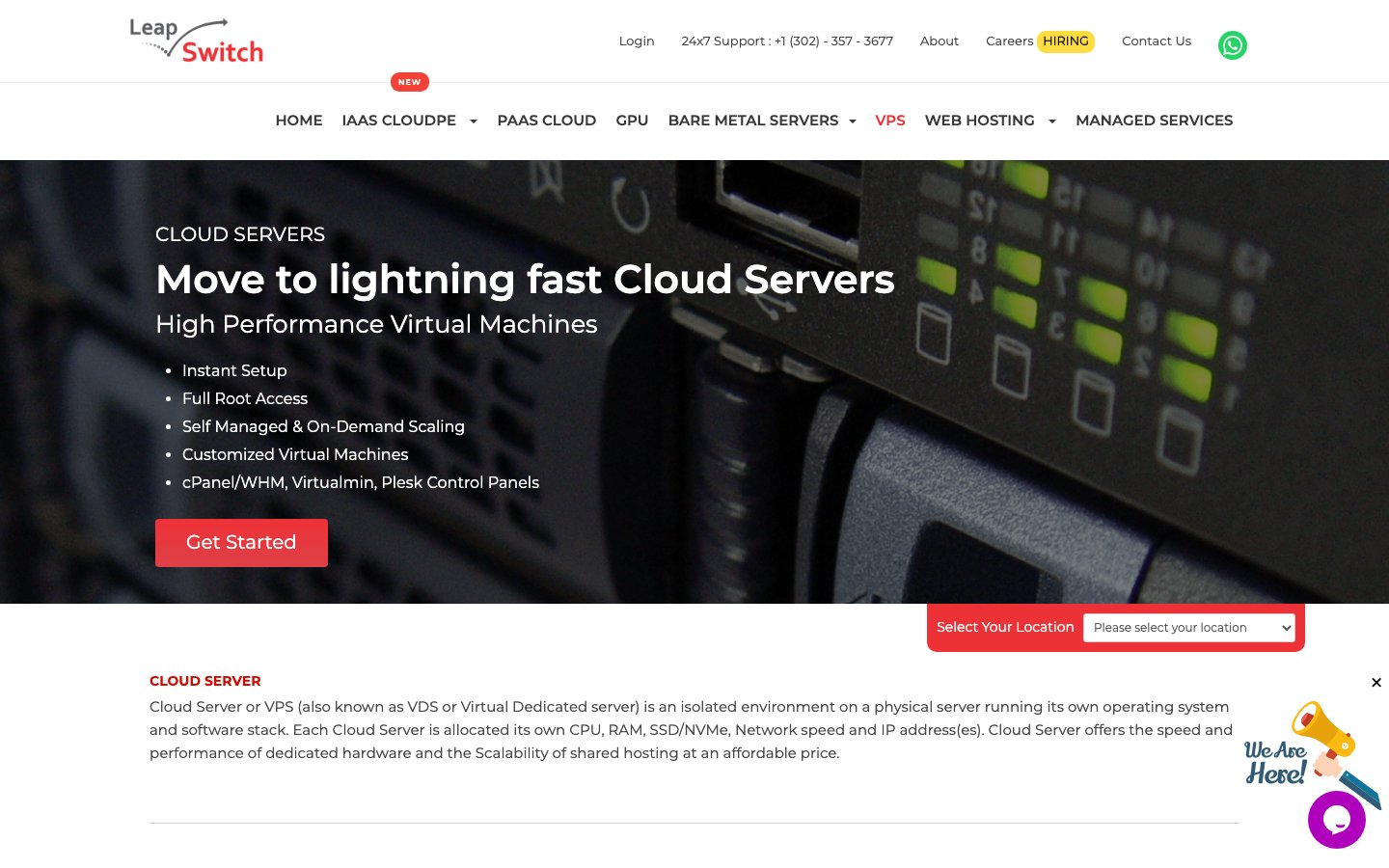Open the WEB HOSTING menu

pyautogui.click(x=979, y=121)
